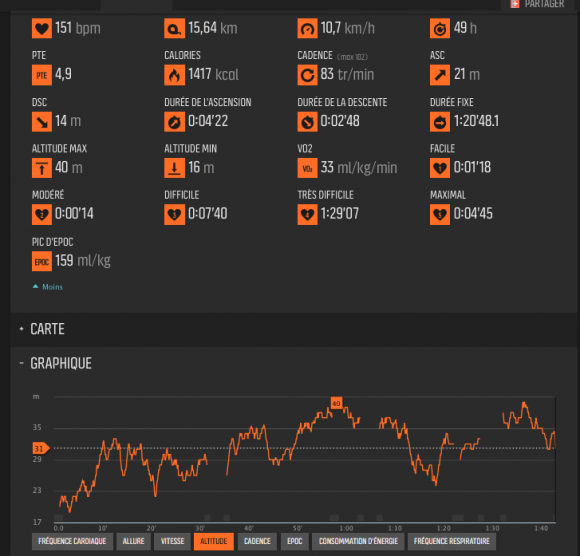Click the ascent arrow icon
Image resolution: width=580 pixels, height=556 pixels.
tap(439, 75)
